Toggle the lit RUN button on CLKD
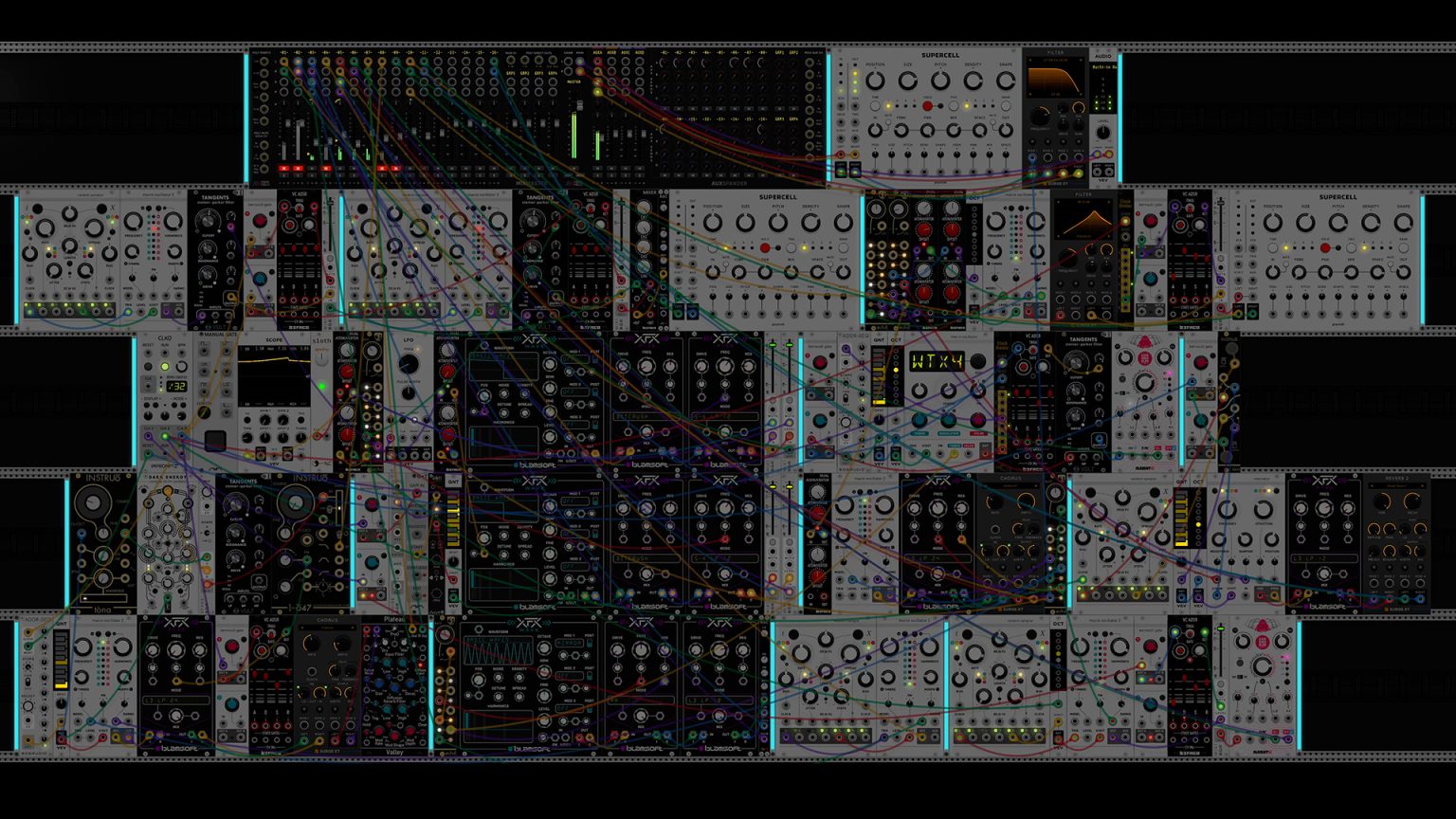The image size is (1456, 819). pyautogui.click(x=165, y=367)
